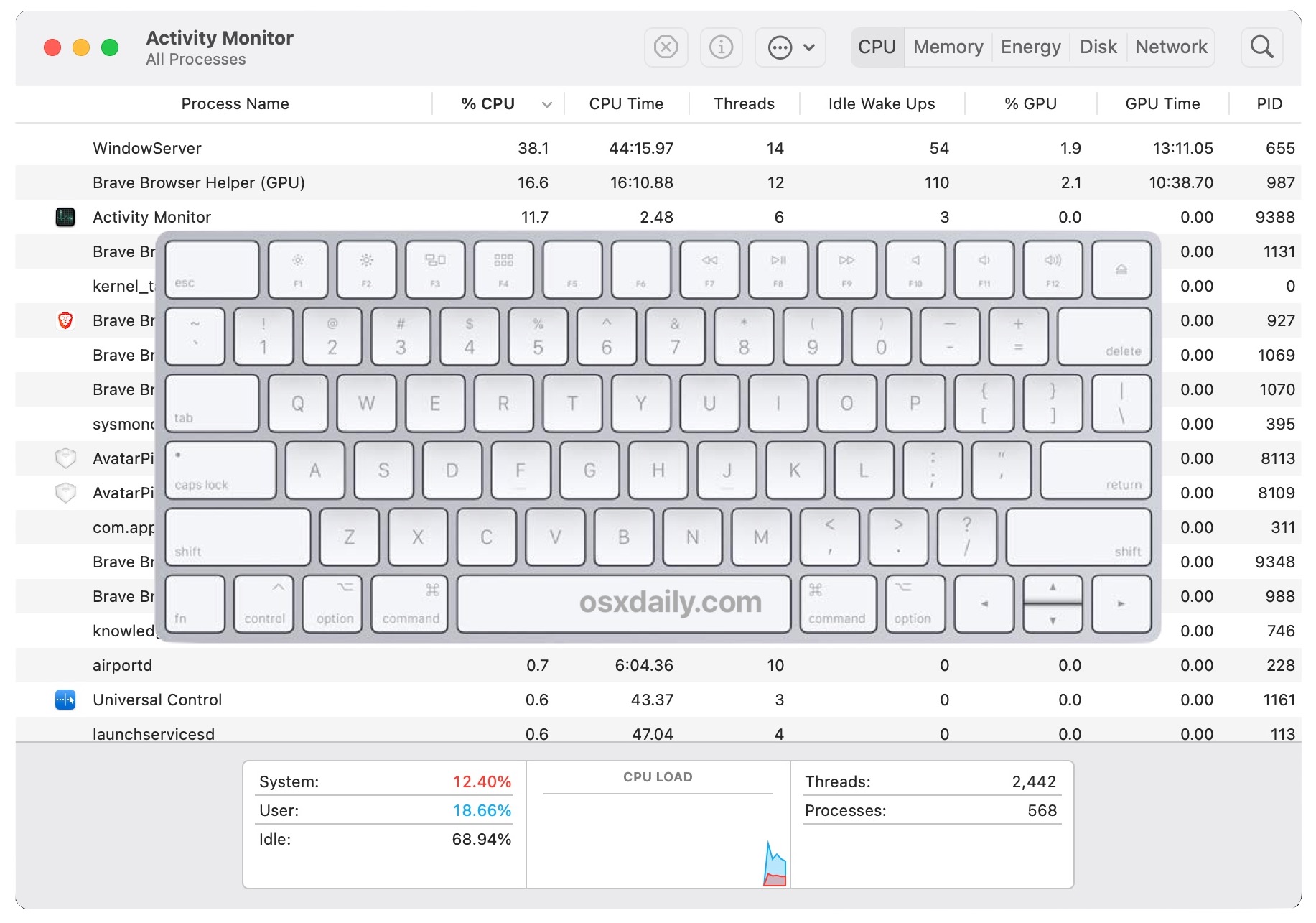Viewport: 1316px width, 923px height.
Task: Click the right arrow key
Action: (x=1121, y=603)
